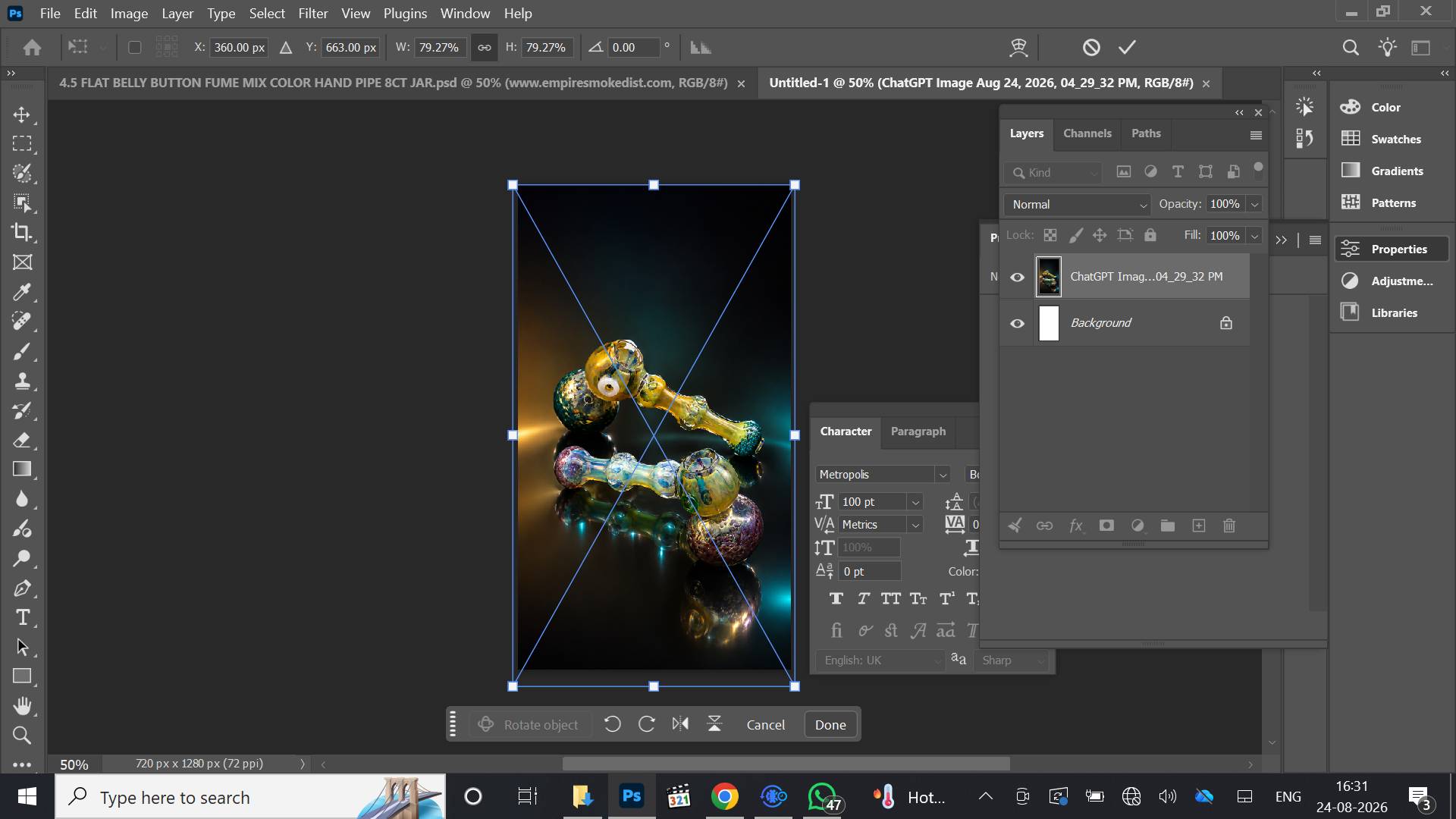Image resolution: width=1456 pixels, height=819 pixels.
Task: Select the Eyedropper tool
Action: pos(22,292)
